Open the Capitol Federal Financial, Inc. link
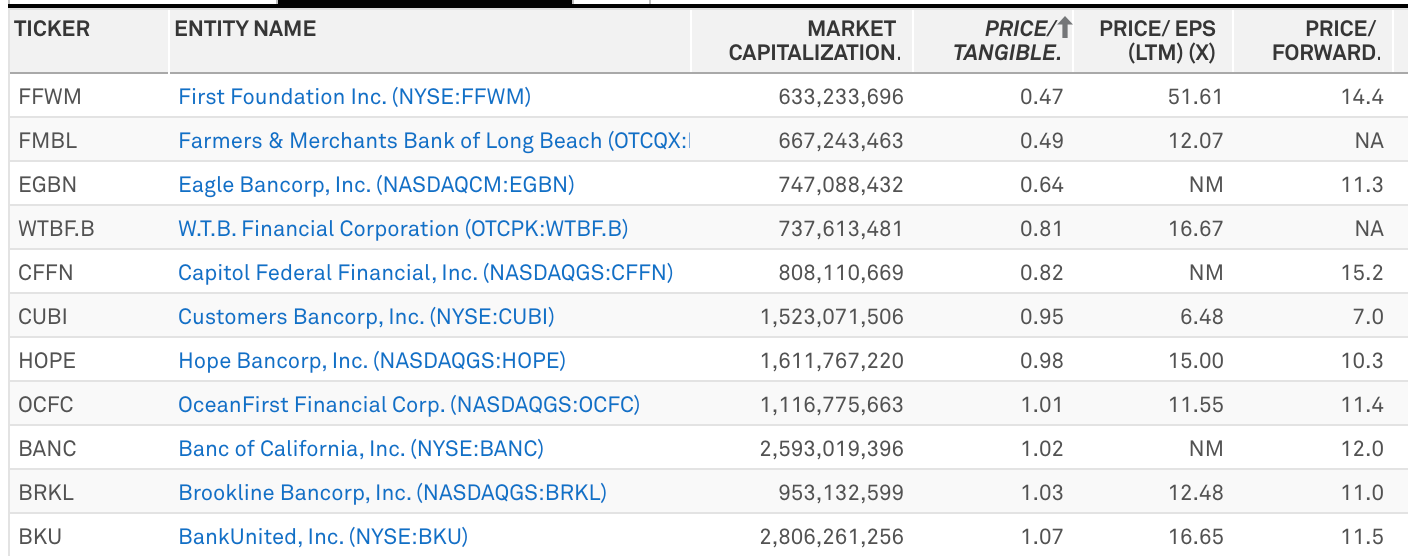Image resolution: width=1408 pixels, height=556 pixels. tap(425, 273)
